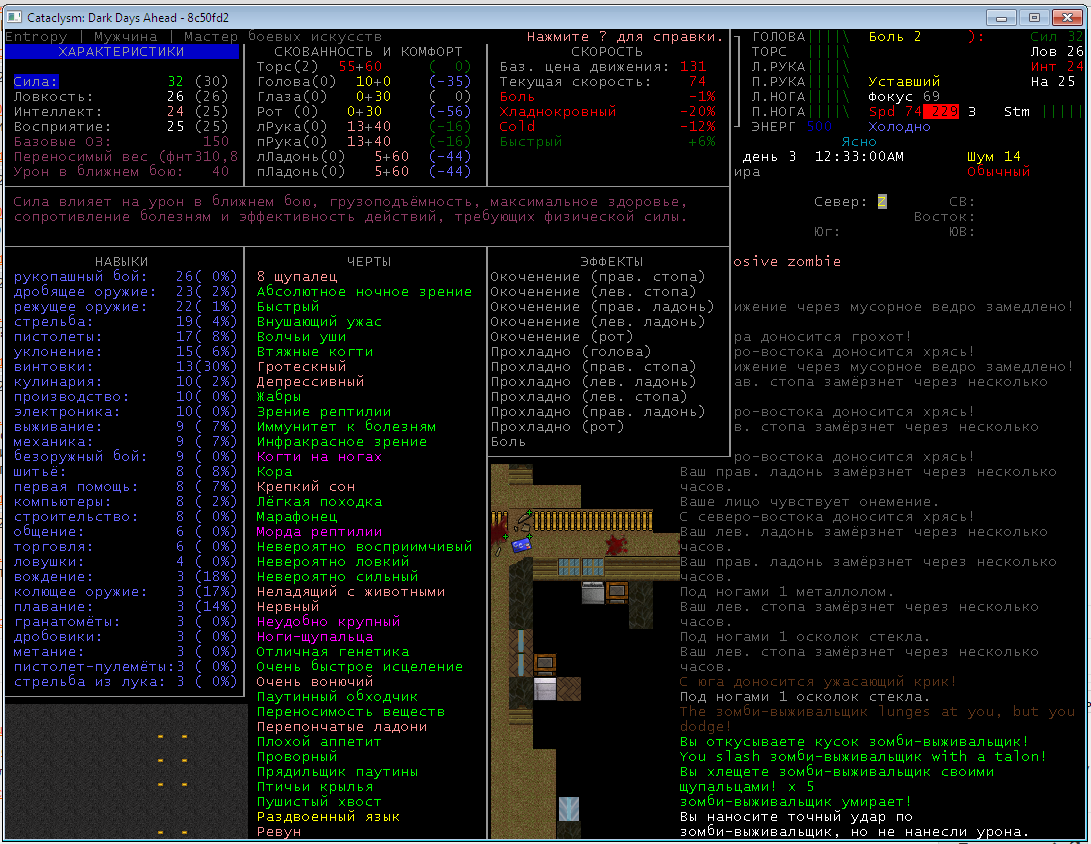Click the П.НОГА body part health bar

827,111
